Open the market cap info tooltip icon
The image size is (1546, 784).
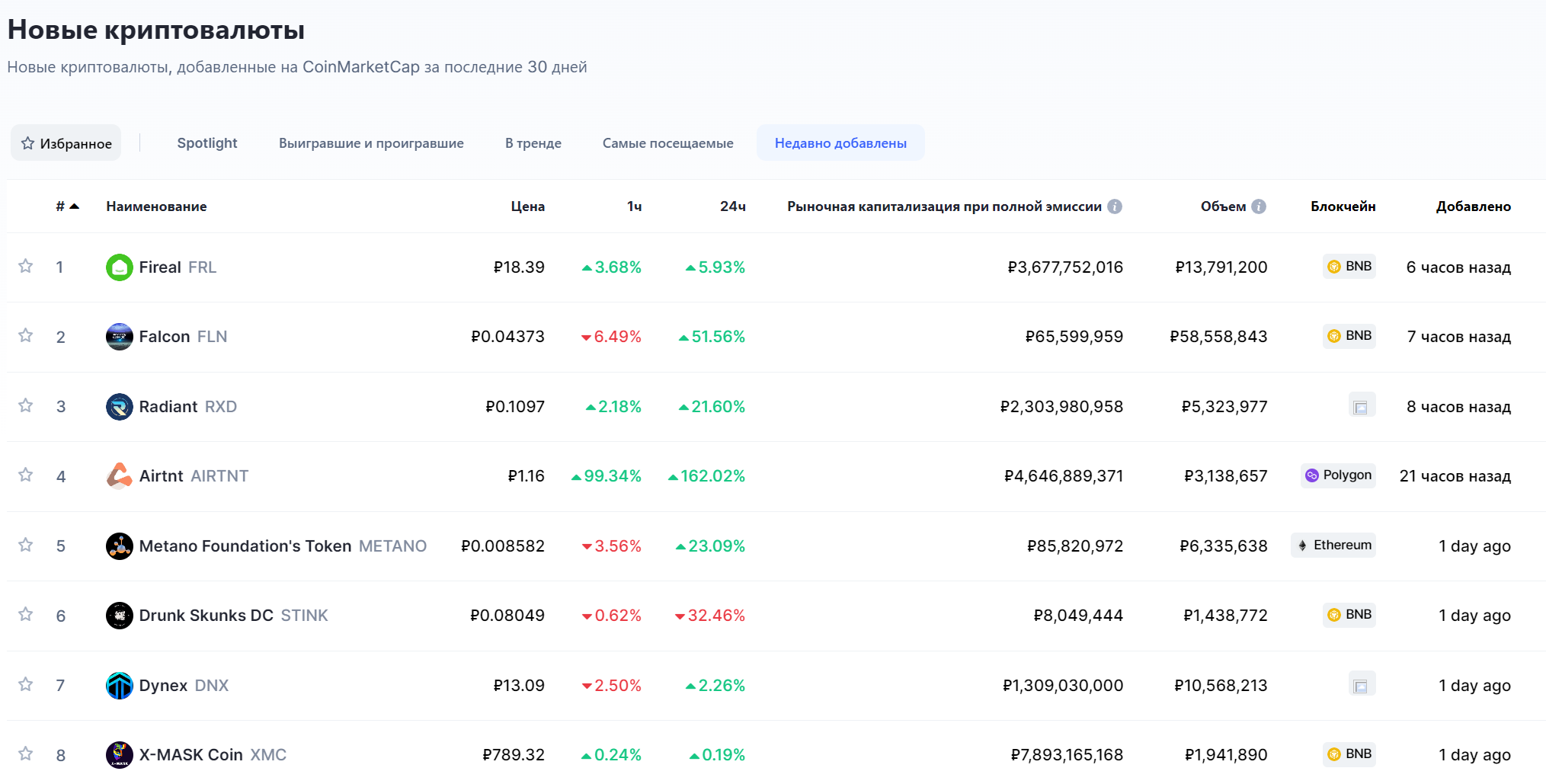tap(1115, 206)
